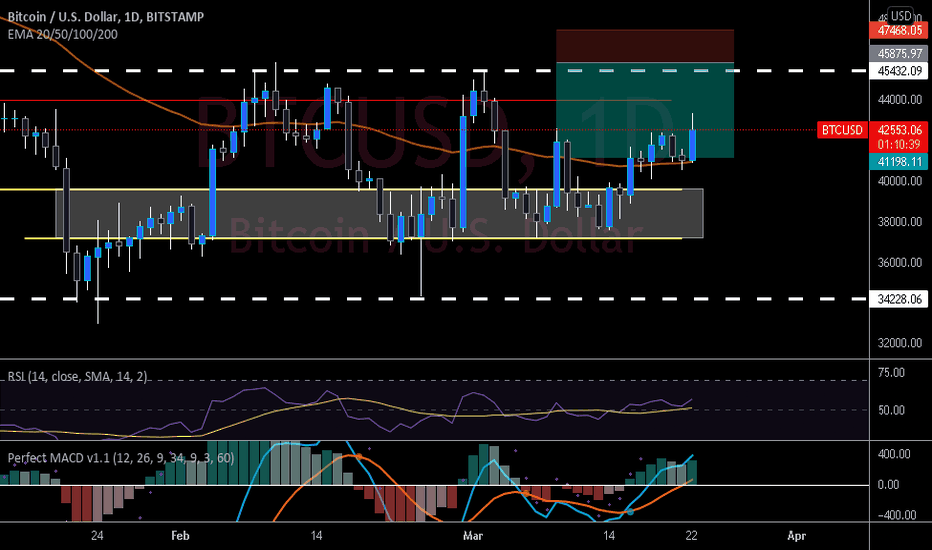Click the 41198.11 teal price label
This screenshot has width=932, height=550.
click(x=900, y=161)
